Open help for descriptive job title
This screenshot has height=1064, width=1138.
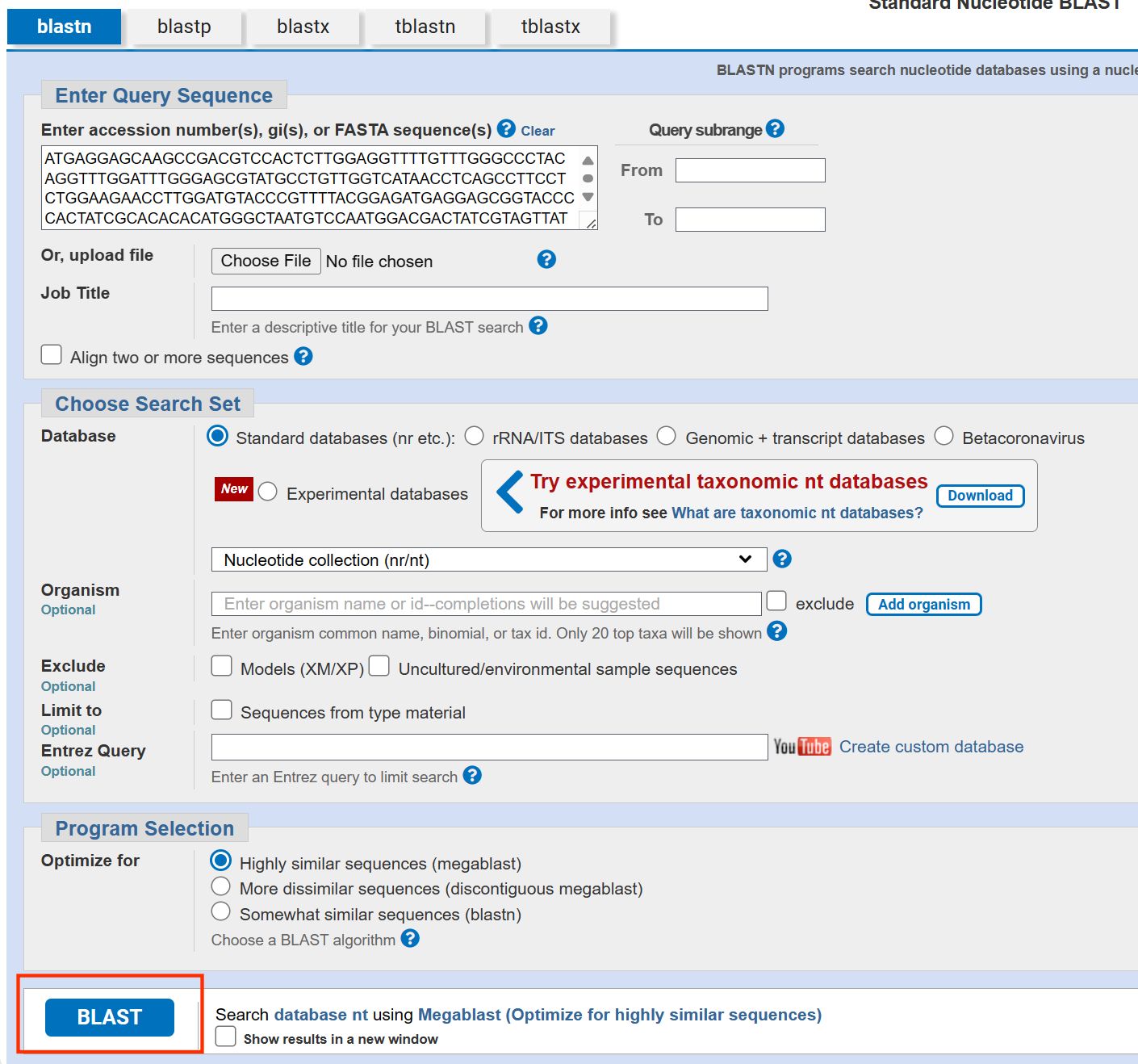(x=538, y=325)
